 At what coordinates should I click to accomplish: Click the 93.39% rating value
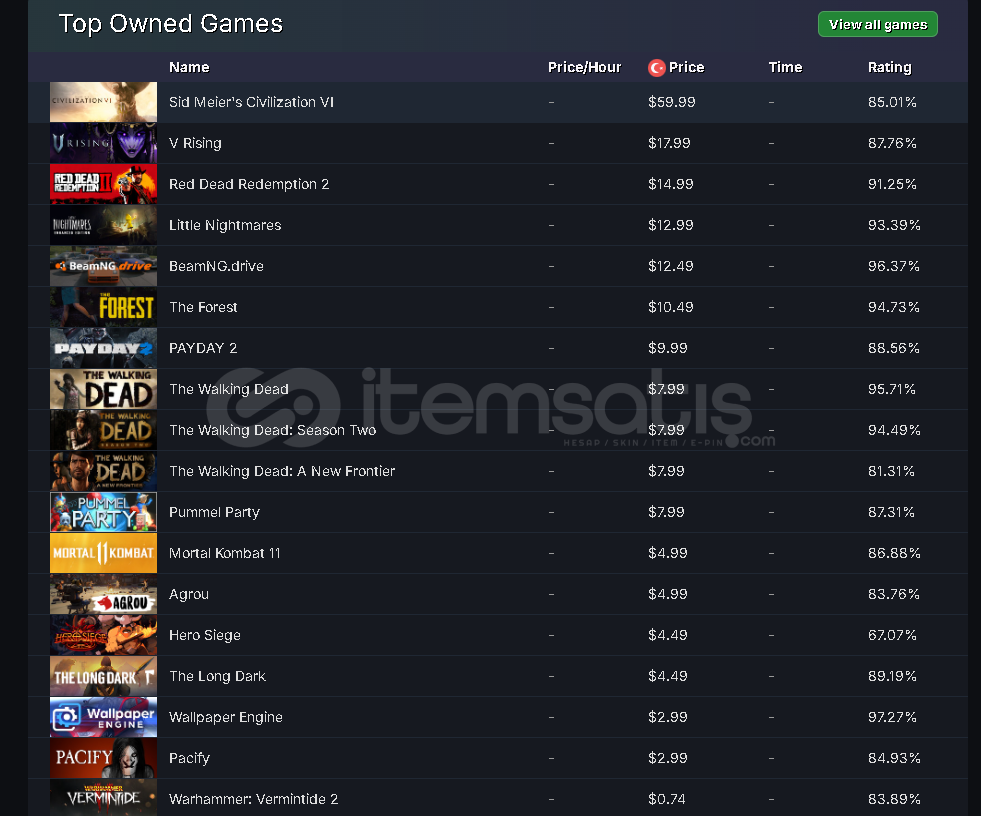click(x=894, y=225)
